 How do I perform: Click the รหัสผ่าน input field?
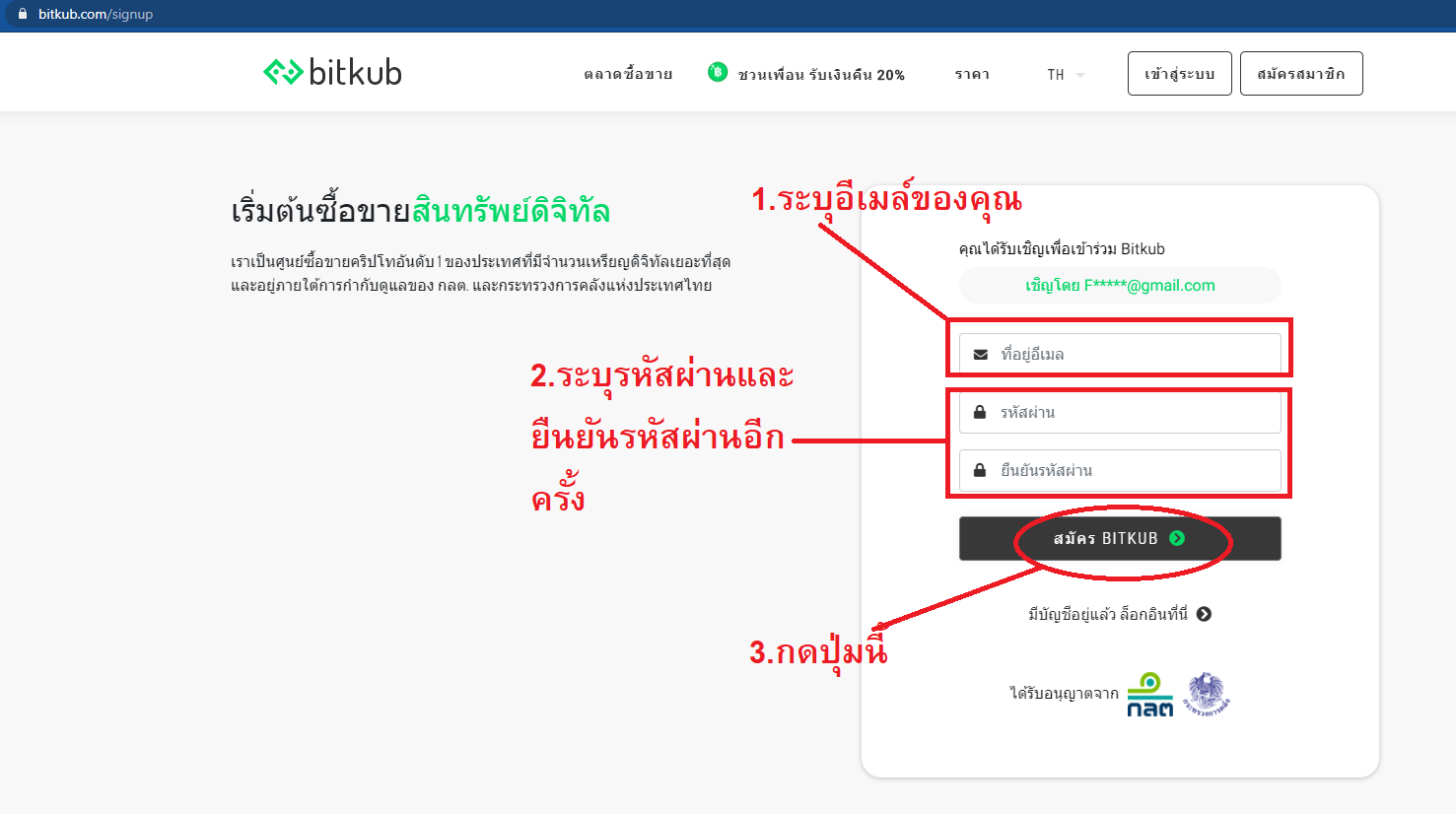click(1120, 412)
